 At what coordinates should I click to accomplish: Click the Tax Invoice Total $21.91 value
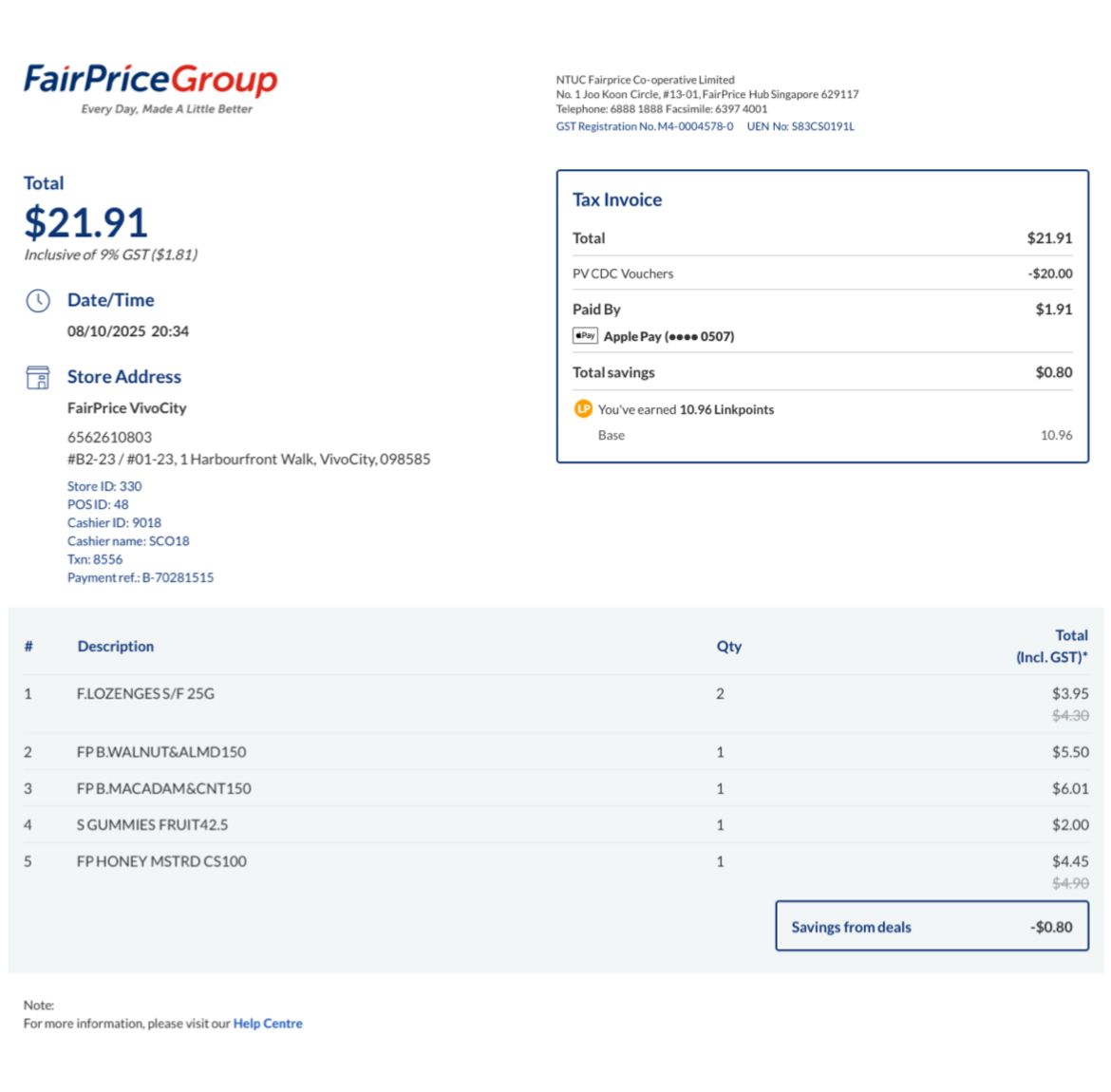[1049, 238]
